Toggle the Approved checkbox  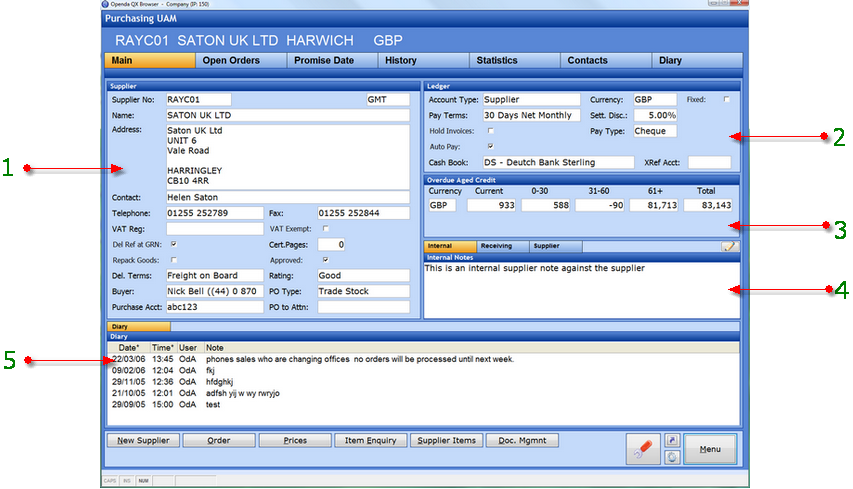tap(326, 260)
